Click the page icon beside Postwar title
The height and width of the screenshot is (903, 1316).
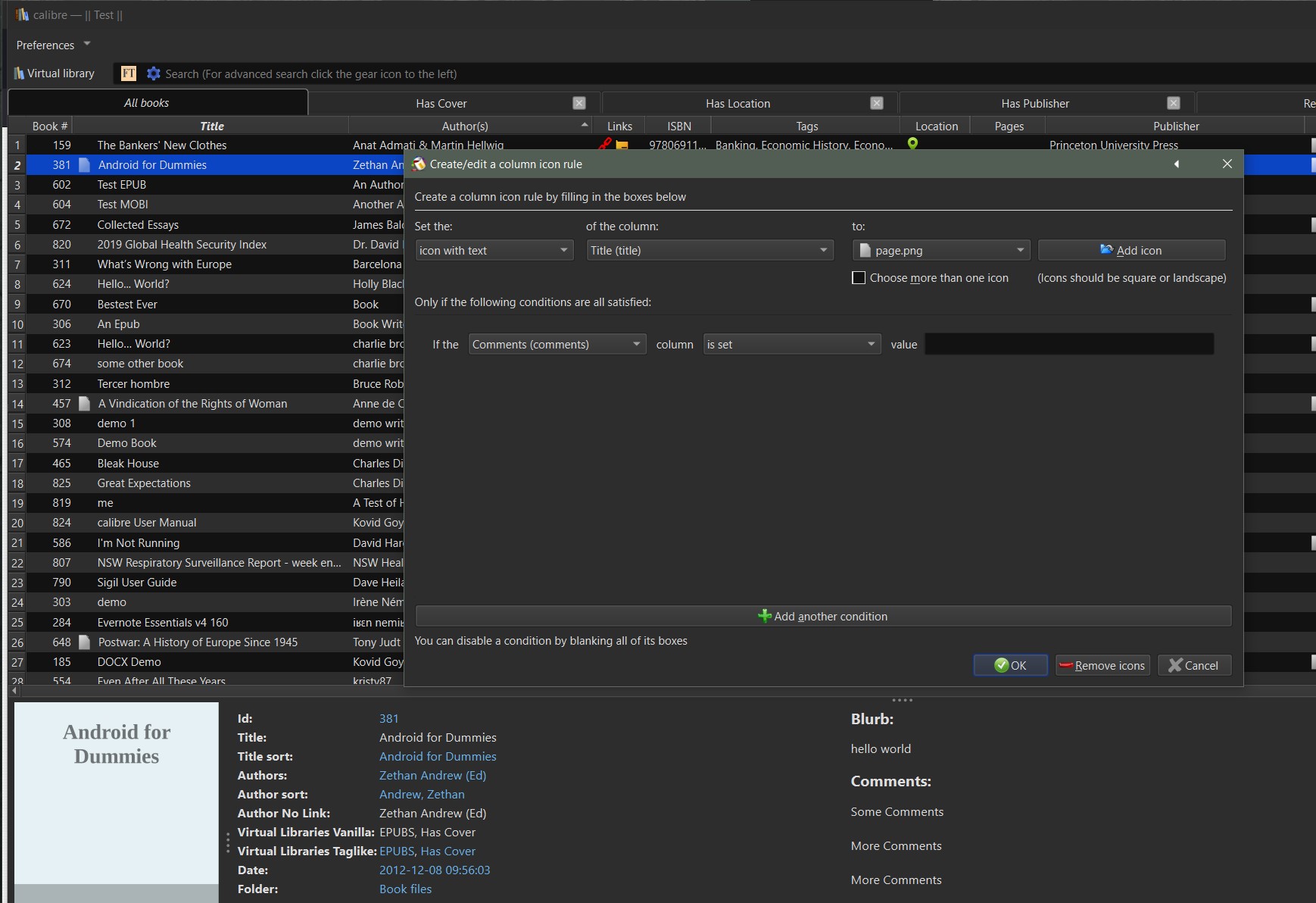click(85, 642)
